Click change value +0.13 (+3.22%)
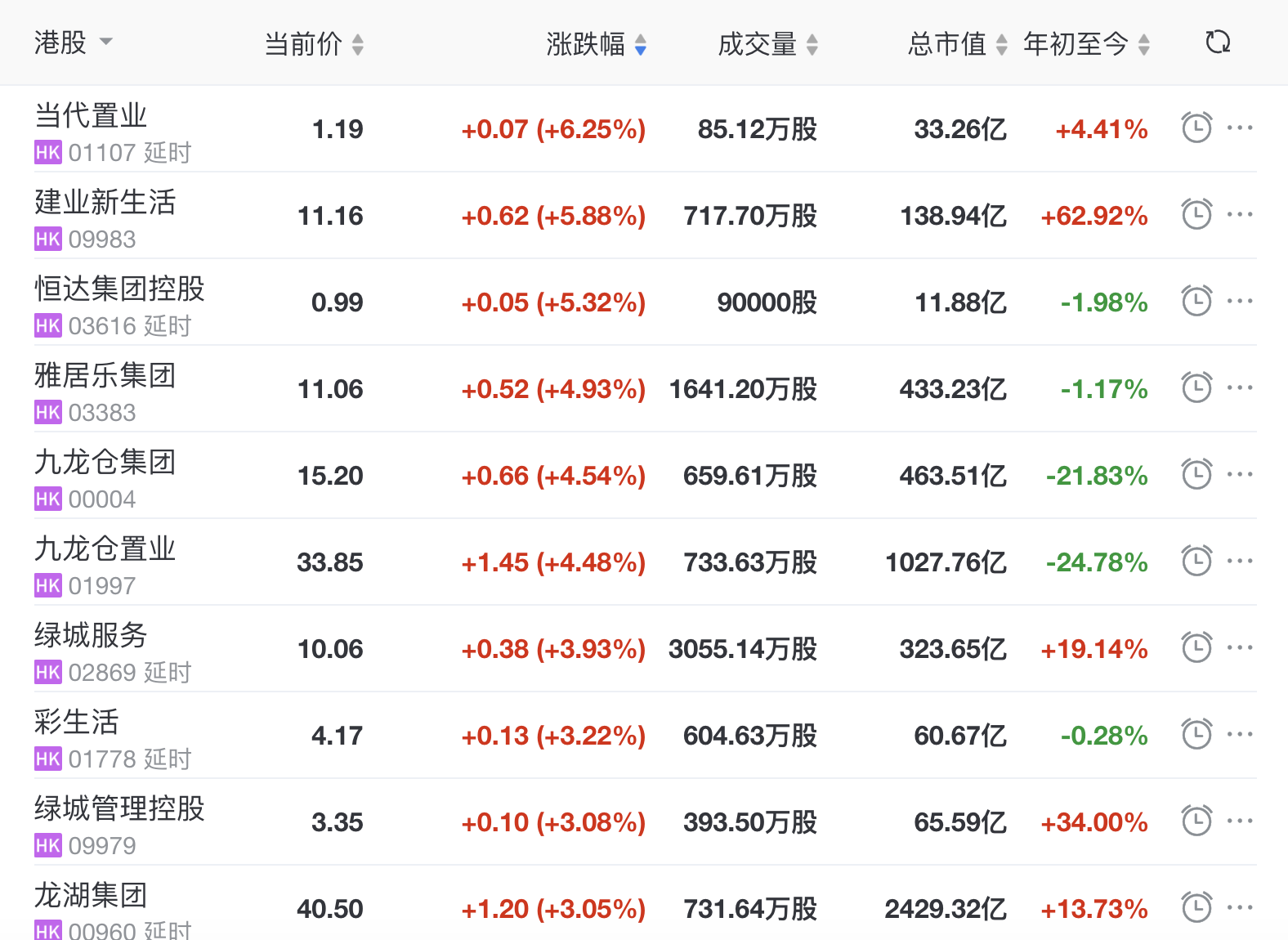1288x940 pixels. point(553,736)
